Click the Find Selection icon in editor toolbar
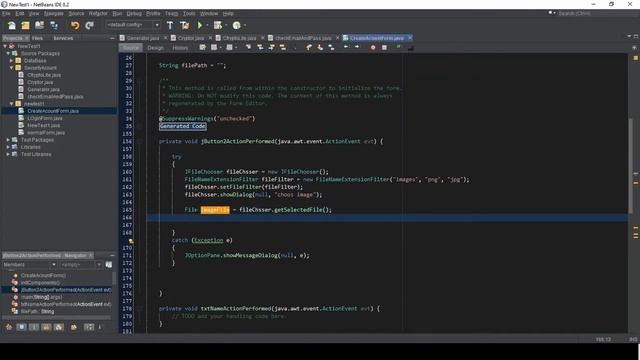640x360 pixels. click(x=248, y=47)
